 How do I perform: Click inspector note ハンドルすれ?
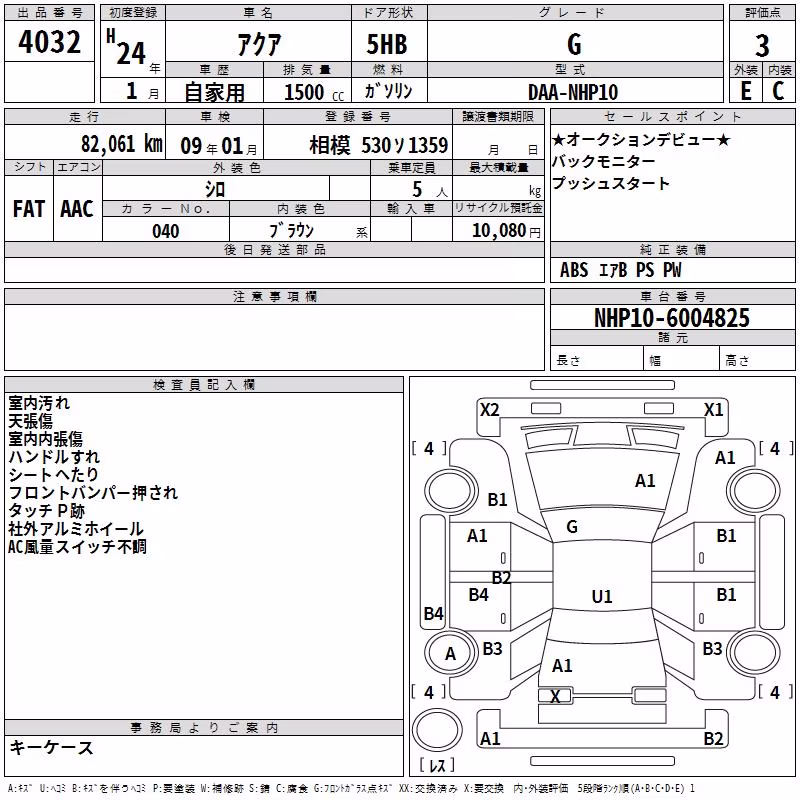(x=54, y=457)
